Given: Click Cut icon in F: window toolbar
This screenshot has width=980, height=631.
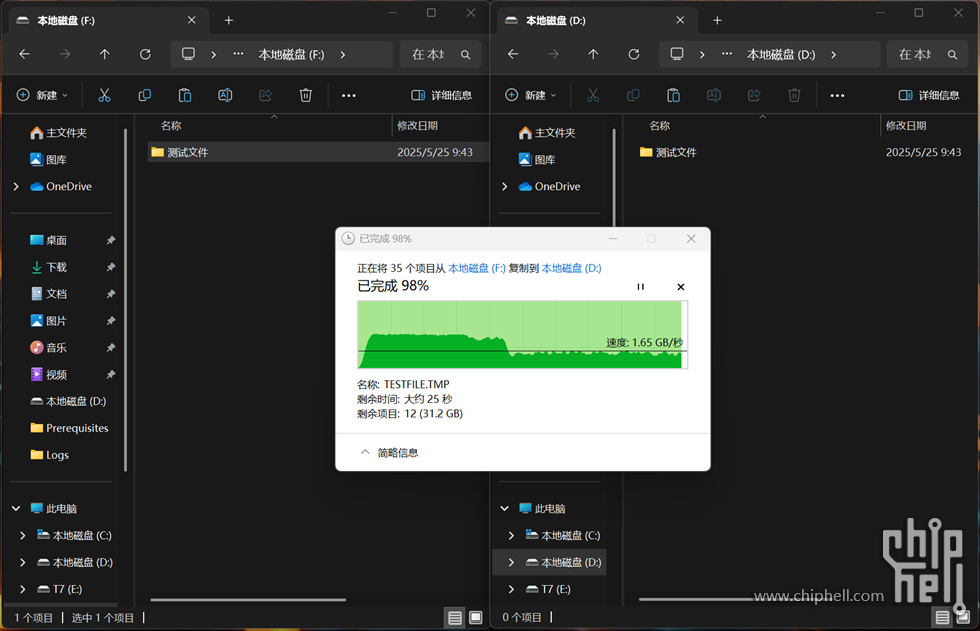Looking at the screenshot, I should tap(104, 95).
